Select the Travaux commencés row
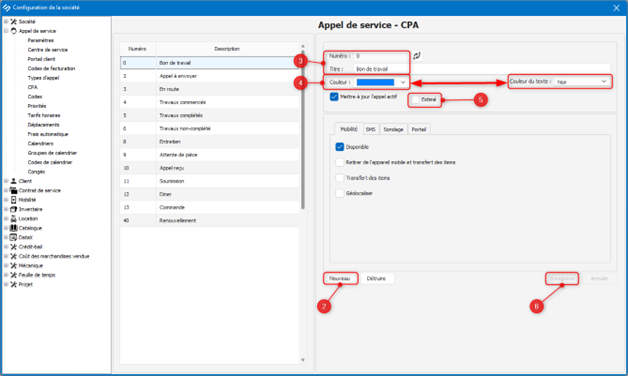This screenshot has width=628, height=376. 209,102
